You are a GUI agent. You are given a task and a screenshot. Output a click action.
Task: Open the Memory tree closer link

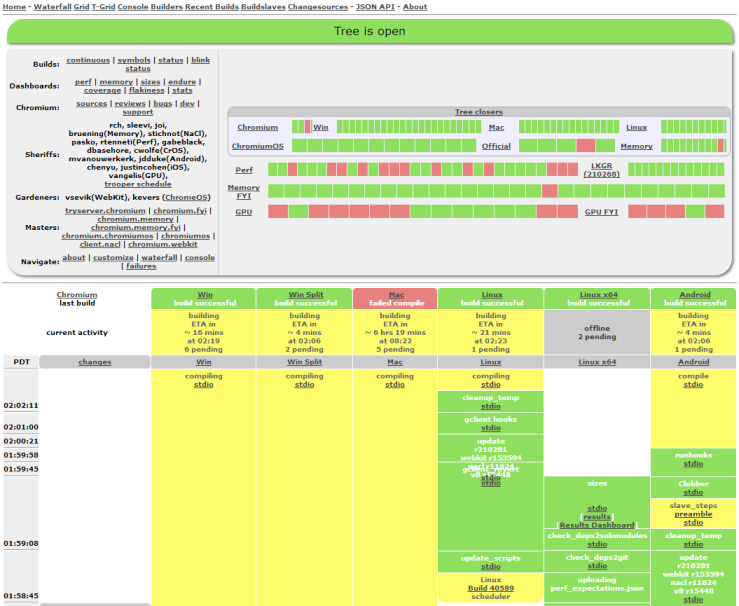click(636, 146)
